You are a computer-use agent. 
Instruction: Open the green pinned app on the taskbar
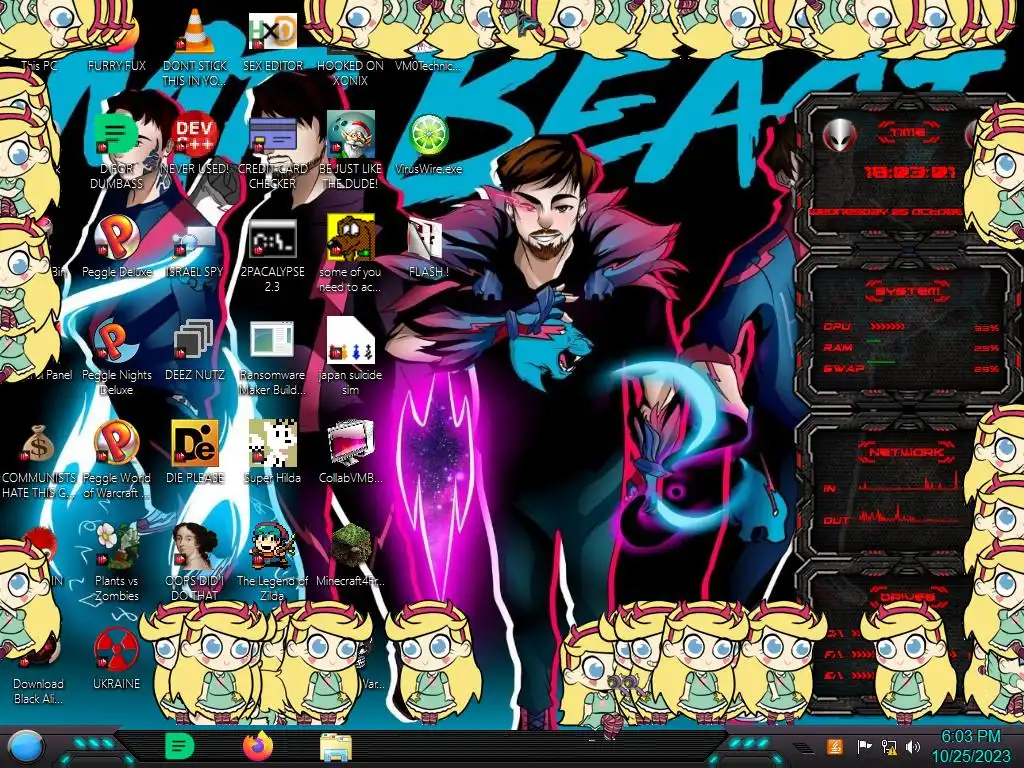click(179, 746)
